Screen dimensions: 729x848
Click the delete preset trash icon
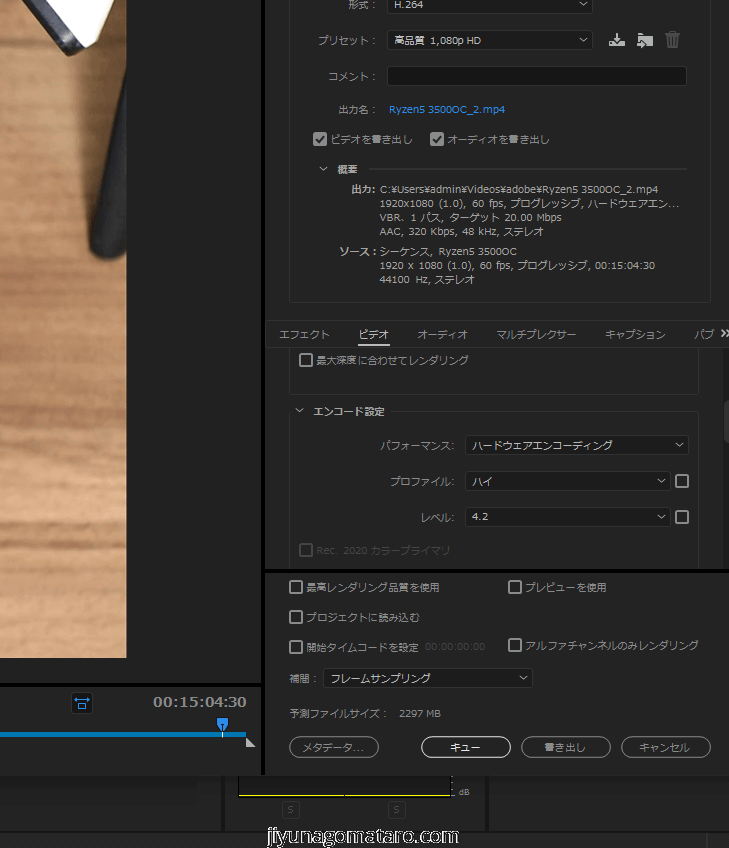coord(673,40)
